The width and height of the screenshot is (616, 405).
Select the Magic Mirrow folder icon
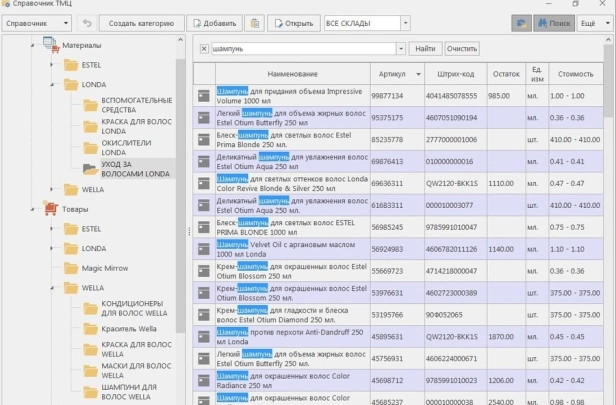pos(70,268)
